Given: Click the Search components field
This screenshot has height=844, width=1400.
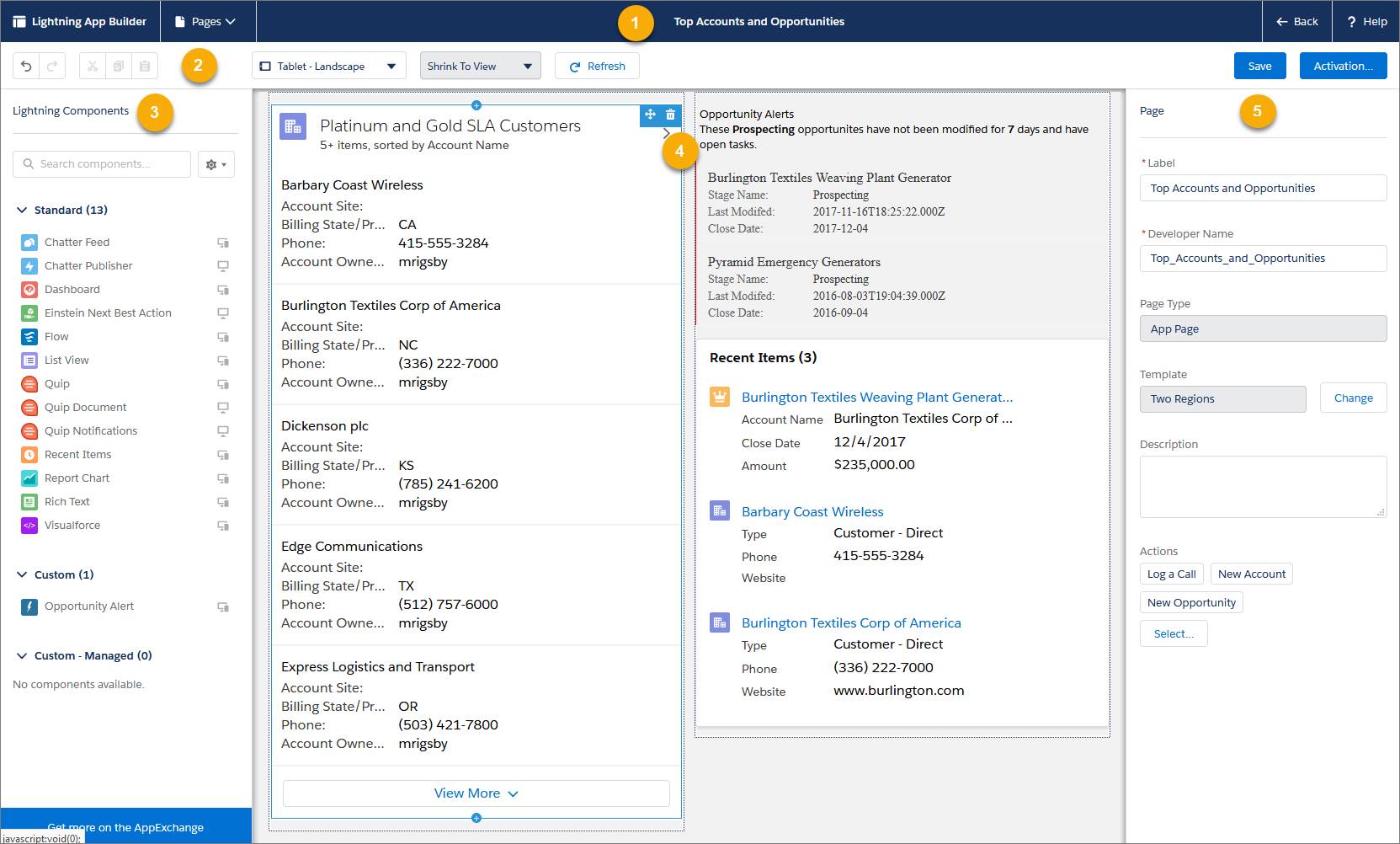Looking at the screenshot, I should 102,164.
